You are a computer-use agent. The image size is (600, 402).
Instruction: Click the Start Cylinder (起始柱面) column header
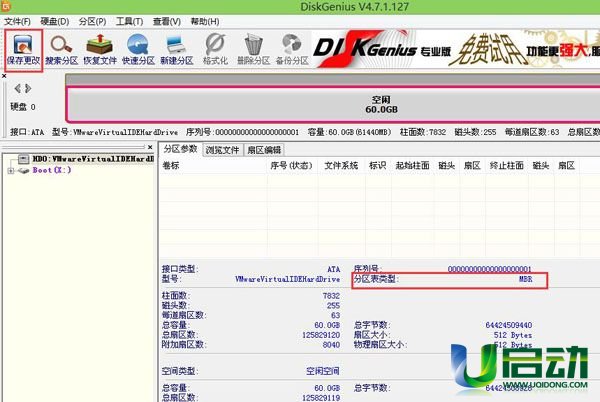coord(412,166)
